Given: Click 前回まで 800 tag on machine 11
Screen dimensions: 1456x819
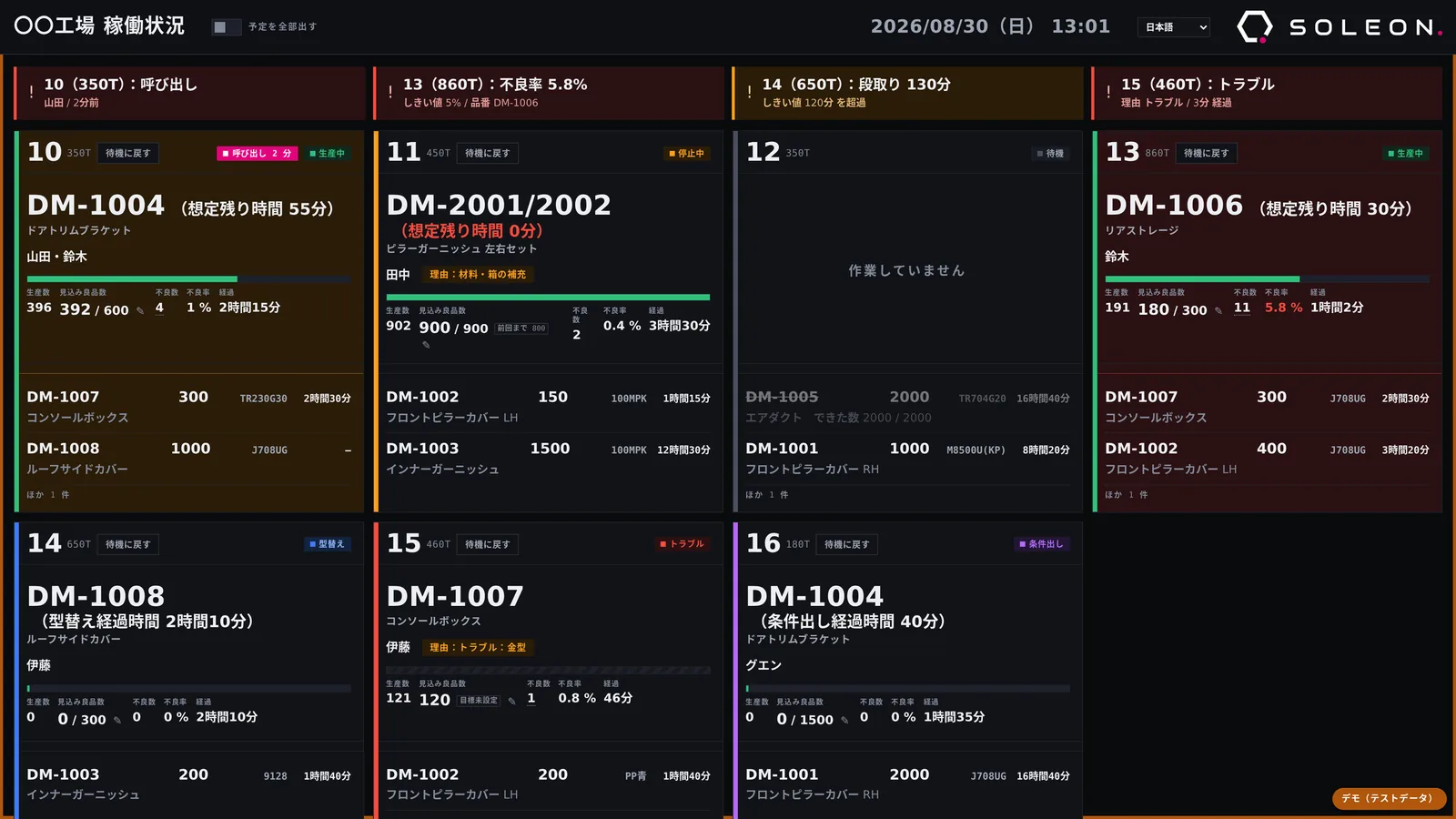Looking at the screenshot, I should (522, 329).
